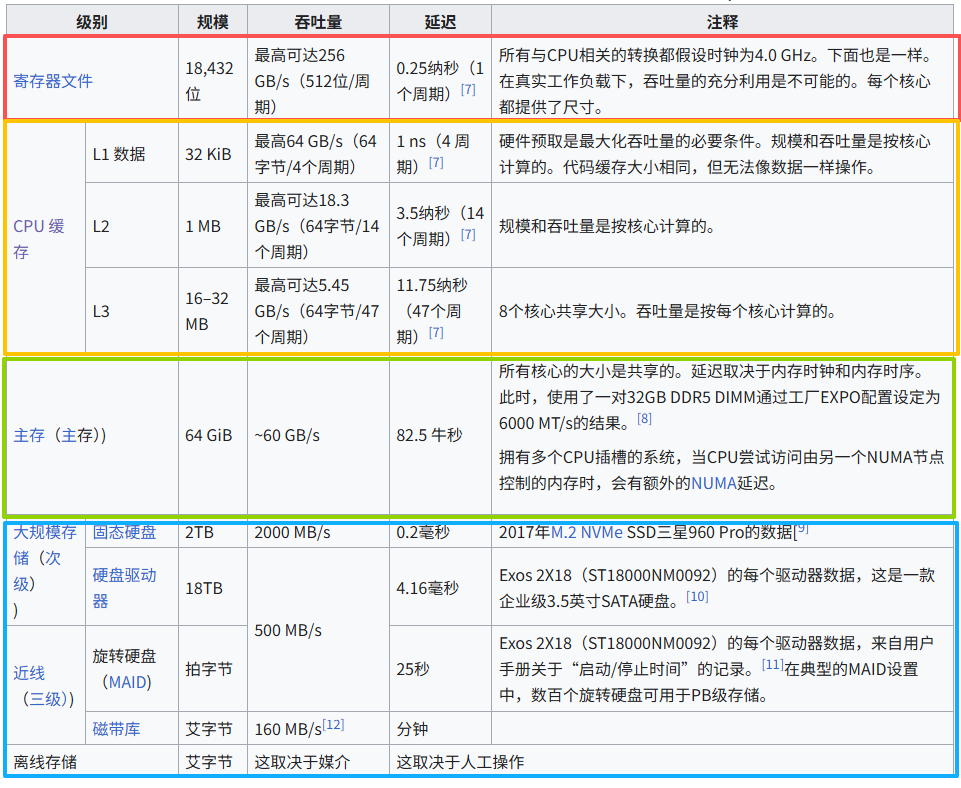This screenshot has height=788, width=961.
Task: Open reference [8] after 6000 MT/s的结果
Action: point(644,419)
